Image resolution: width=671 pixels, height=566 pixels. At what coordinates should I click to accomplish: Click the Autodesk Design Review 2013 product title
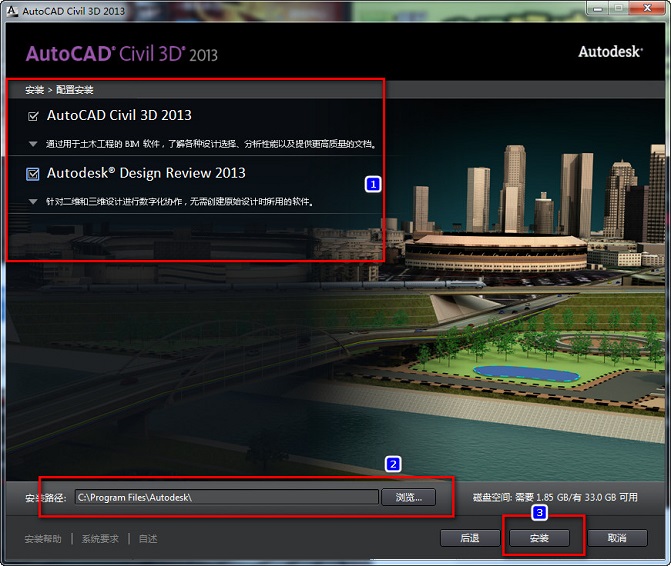146,173
